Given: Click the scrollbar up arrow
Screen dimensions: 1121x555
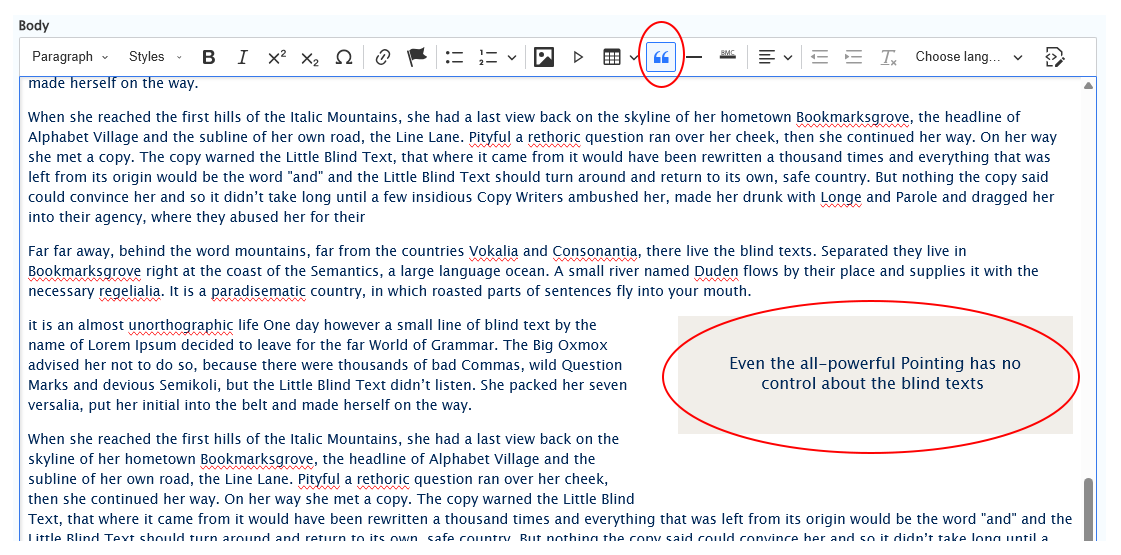Looking at the screenshot, I should 1088,86.
